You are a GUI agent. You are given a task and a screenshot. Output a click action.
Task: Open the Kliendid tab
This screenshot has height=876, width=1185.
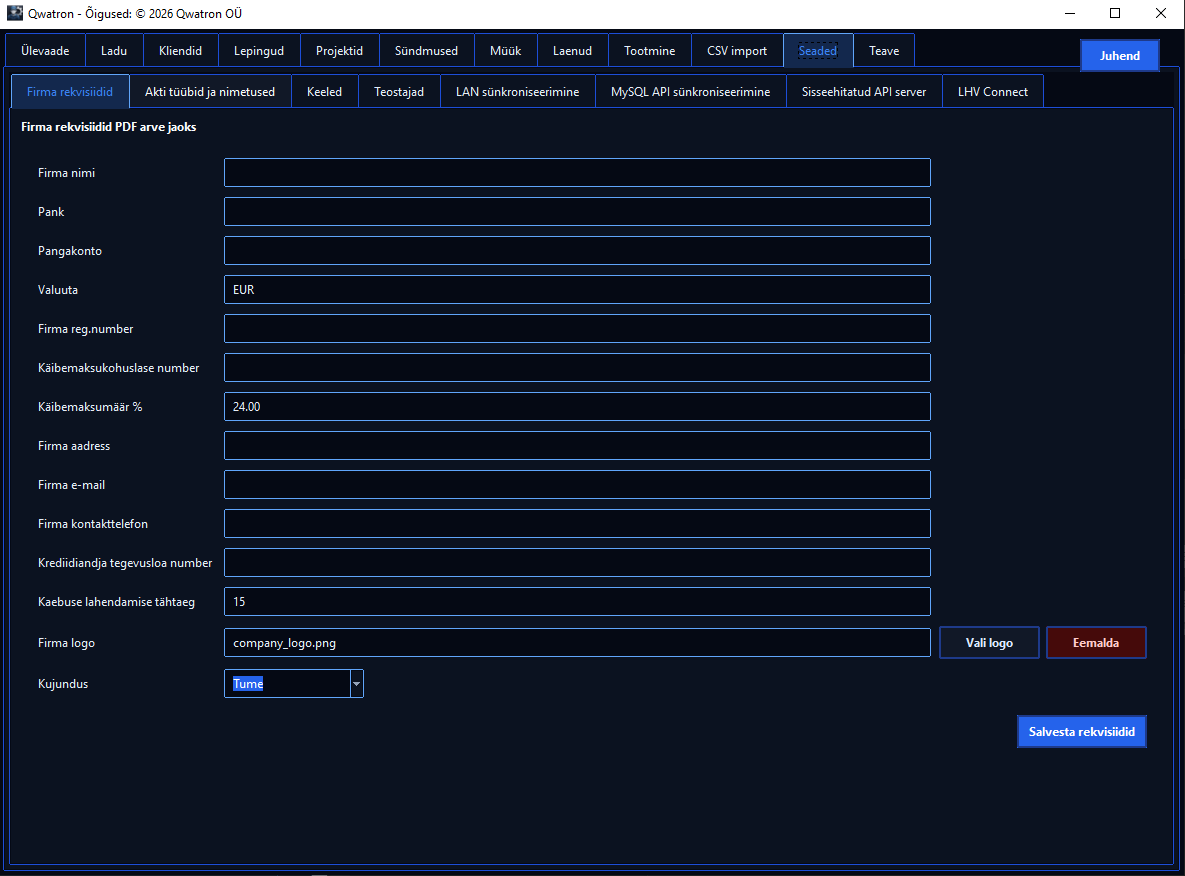(x=180, y=51)
